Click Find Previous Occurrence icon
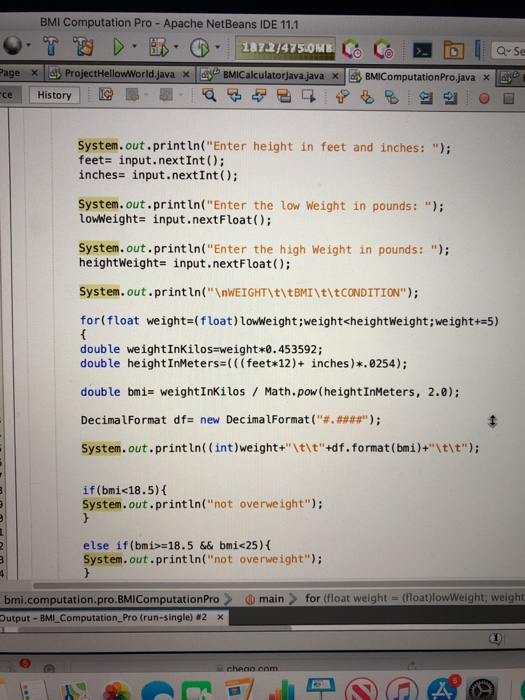Image resolution: width=525 pixels, height=700 pixels. point(234,95)
